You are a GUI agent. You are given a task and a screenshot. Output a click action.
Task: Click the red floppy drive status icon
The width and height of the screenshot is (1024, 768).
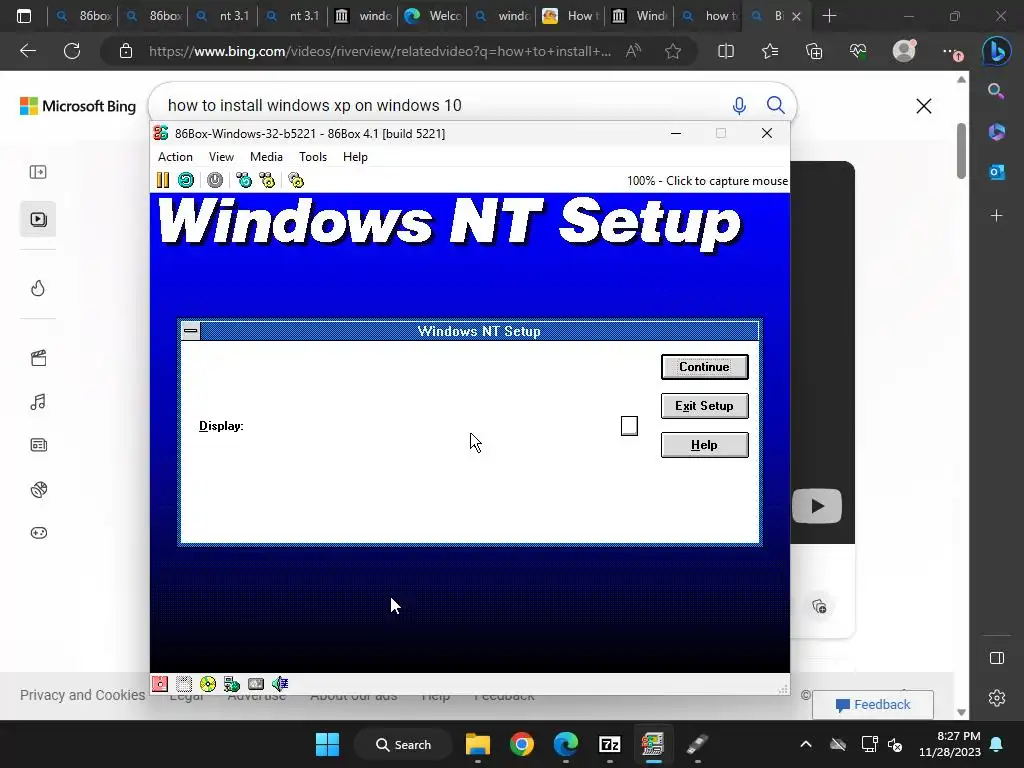(160, 684)
